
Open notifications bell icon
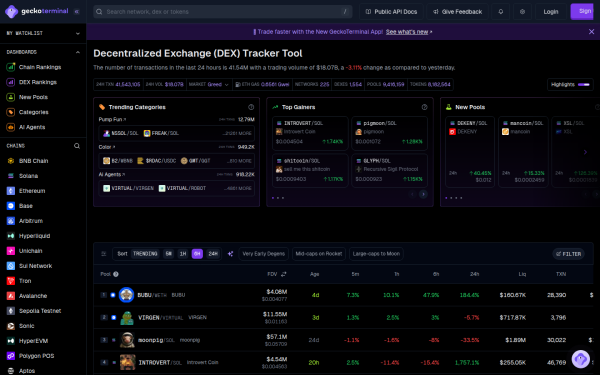point(501,11)
